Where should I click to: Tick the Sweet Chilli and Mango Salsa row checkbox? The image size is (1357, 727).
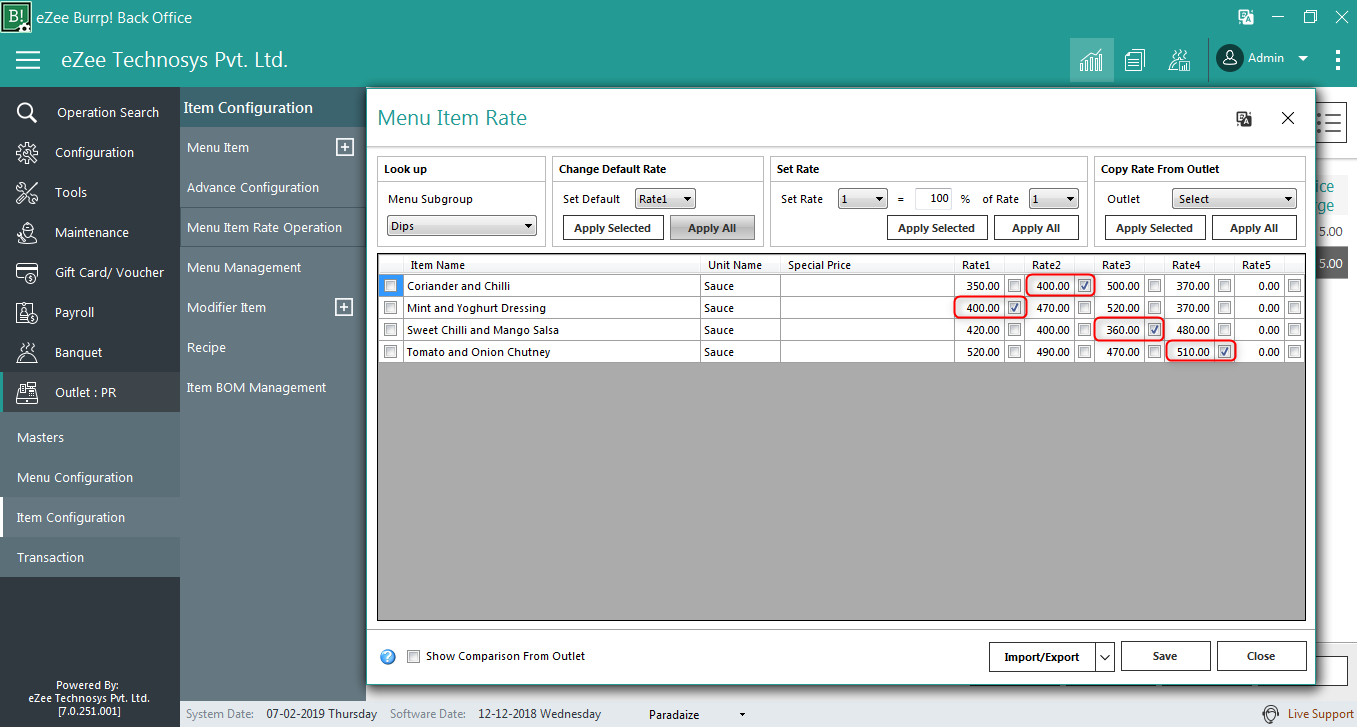pos(390,330)
